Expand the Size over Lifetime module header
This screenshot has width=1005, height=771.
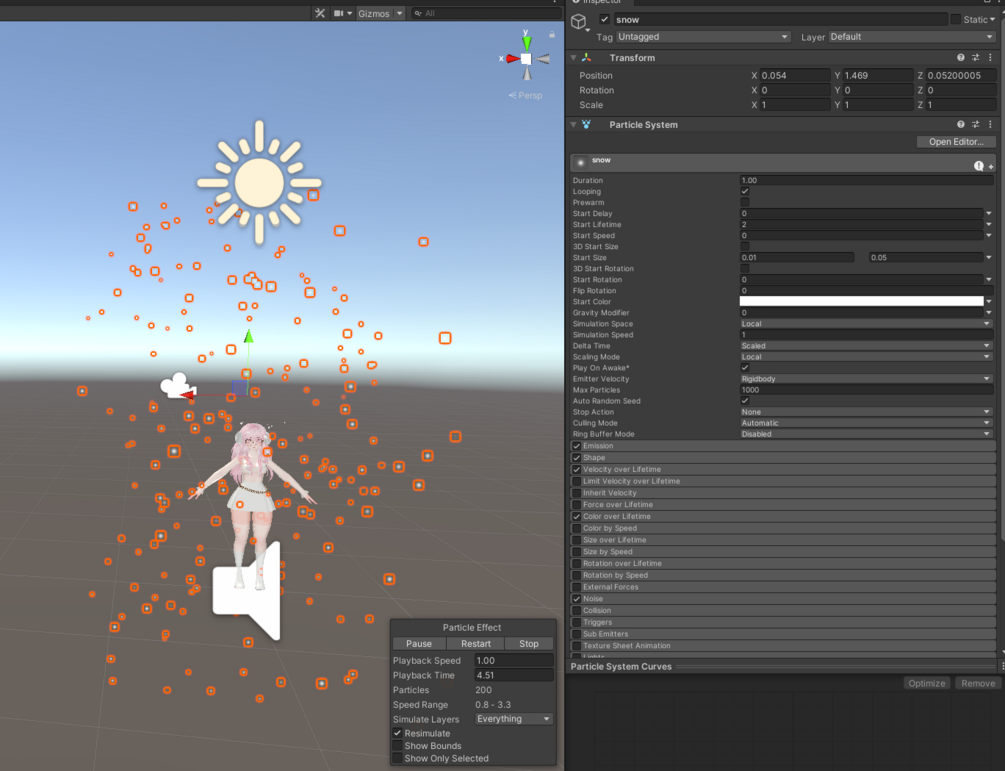point(783,540)
